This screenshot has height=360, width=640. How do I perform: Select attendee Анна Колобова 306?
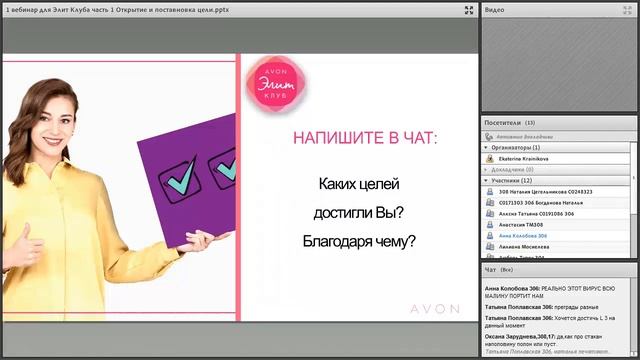(x=556, y=236)
